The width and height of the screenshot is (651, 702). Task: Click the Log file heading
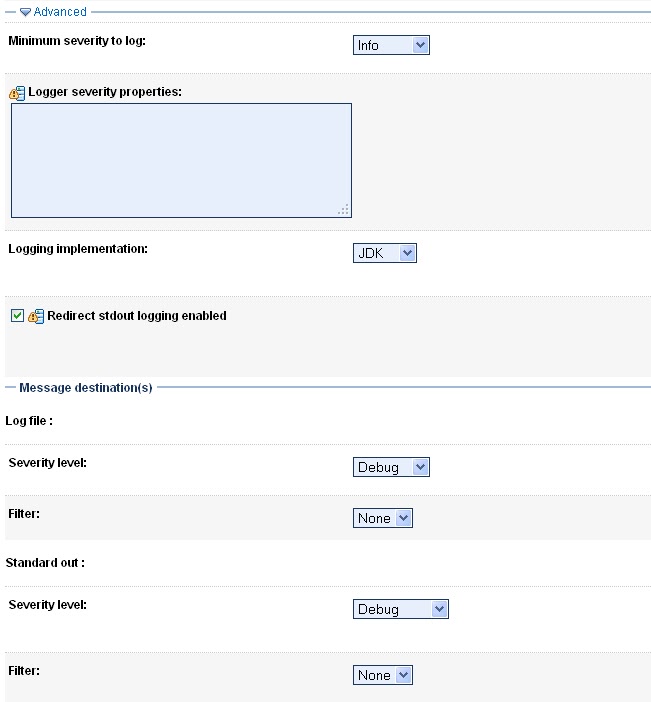click(x=29, y=421)
